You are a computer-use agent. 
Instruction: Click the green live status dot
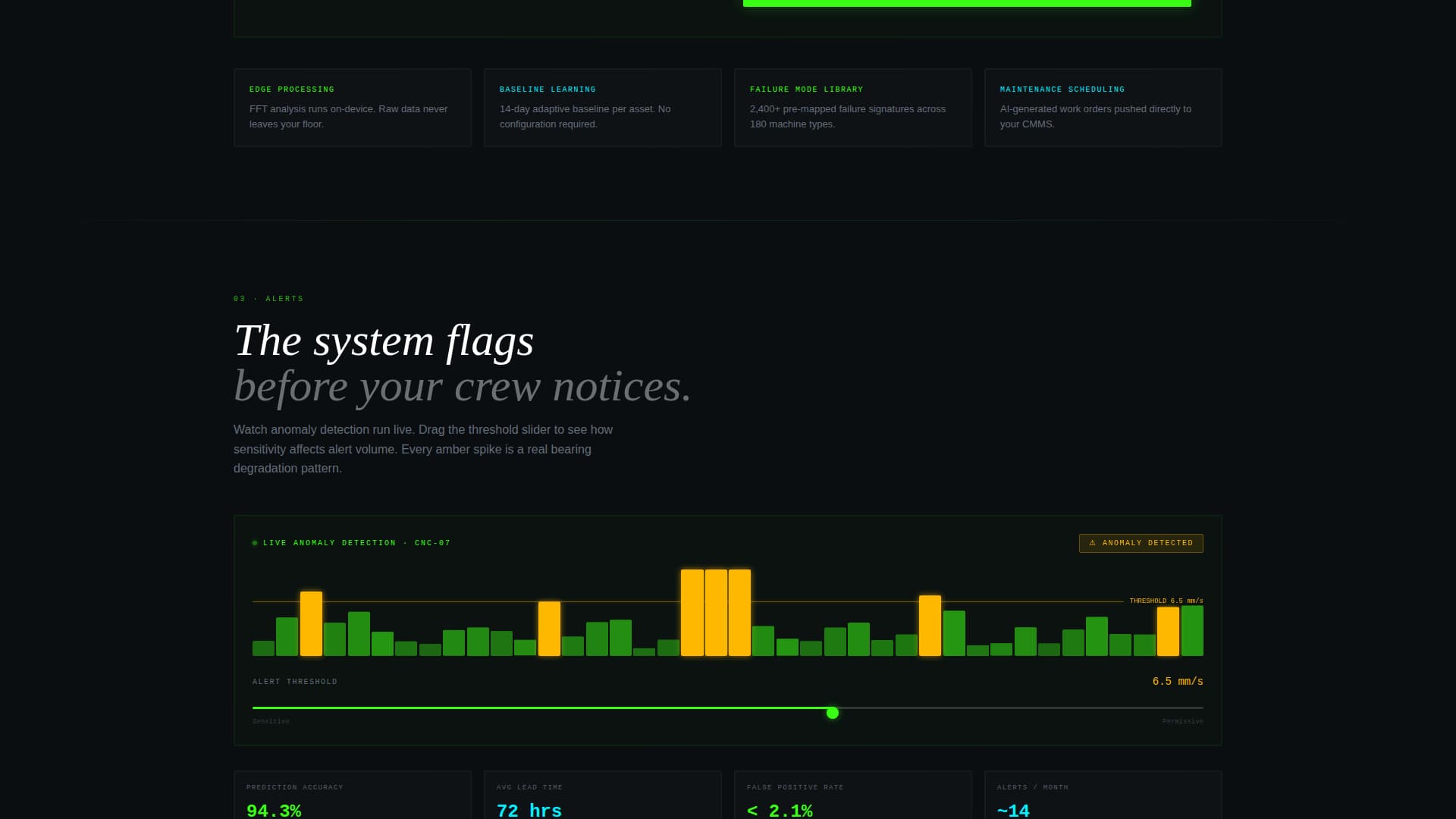[x=255, y=543]
